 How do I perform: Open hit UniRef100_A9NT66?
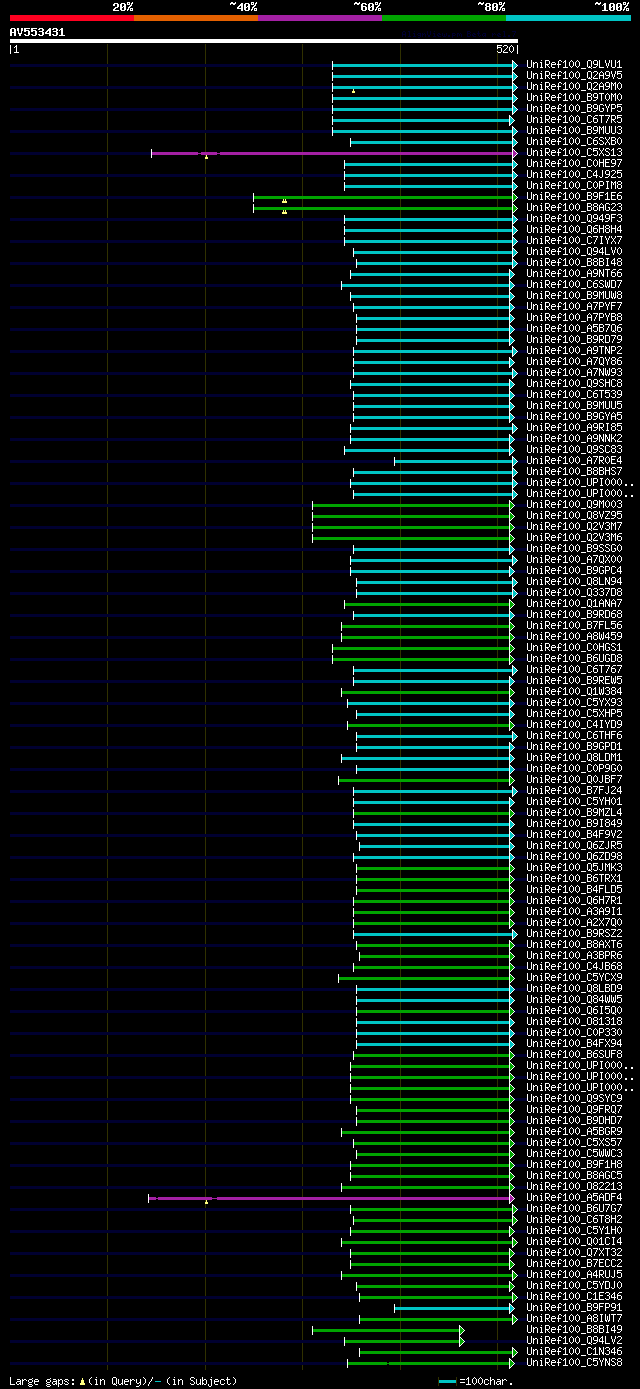[574, 274]
